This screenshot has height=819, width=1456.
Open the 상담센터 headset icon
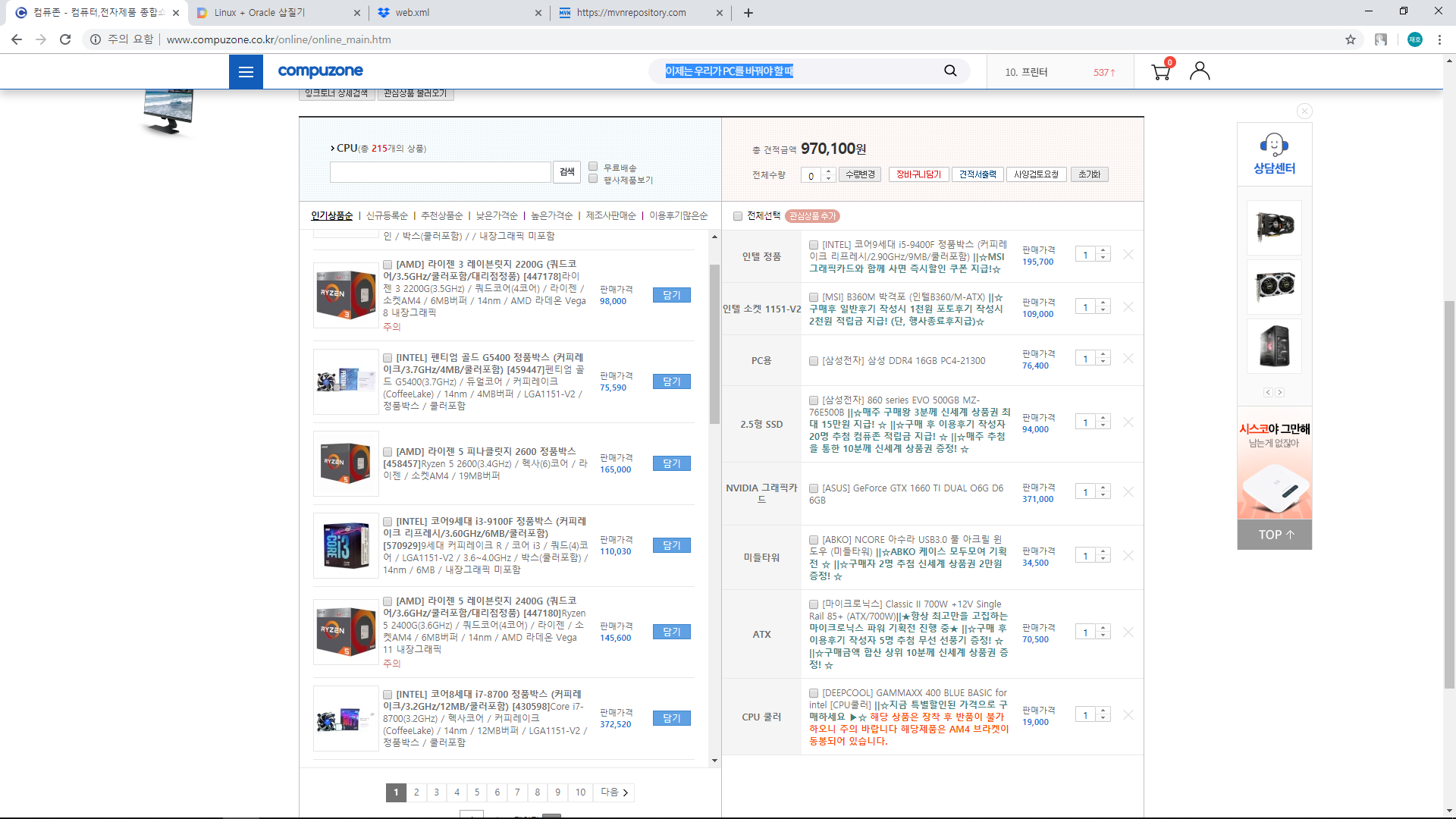1274,146
